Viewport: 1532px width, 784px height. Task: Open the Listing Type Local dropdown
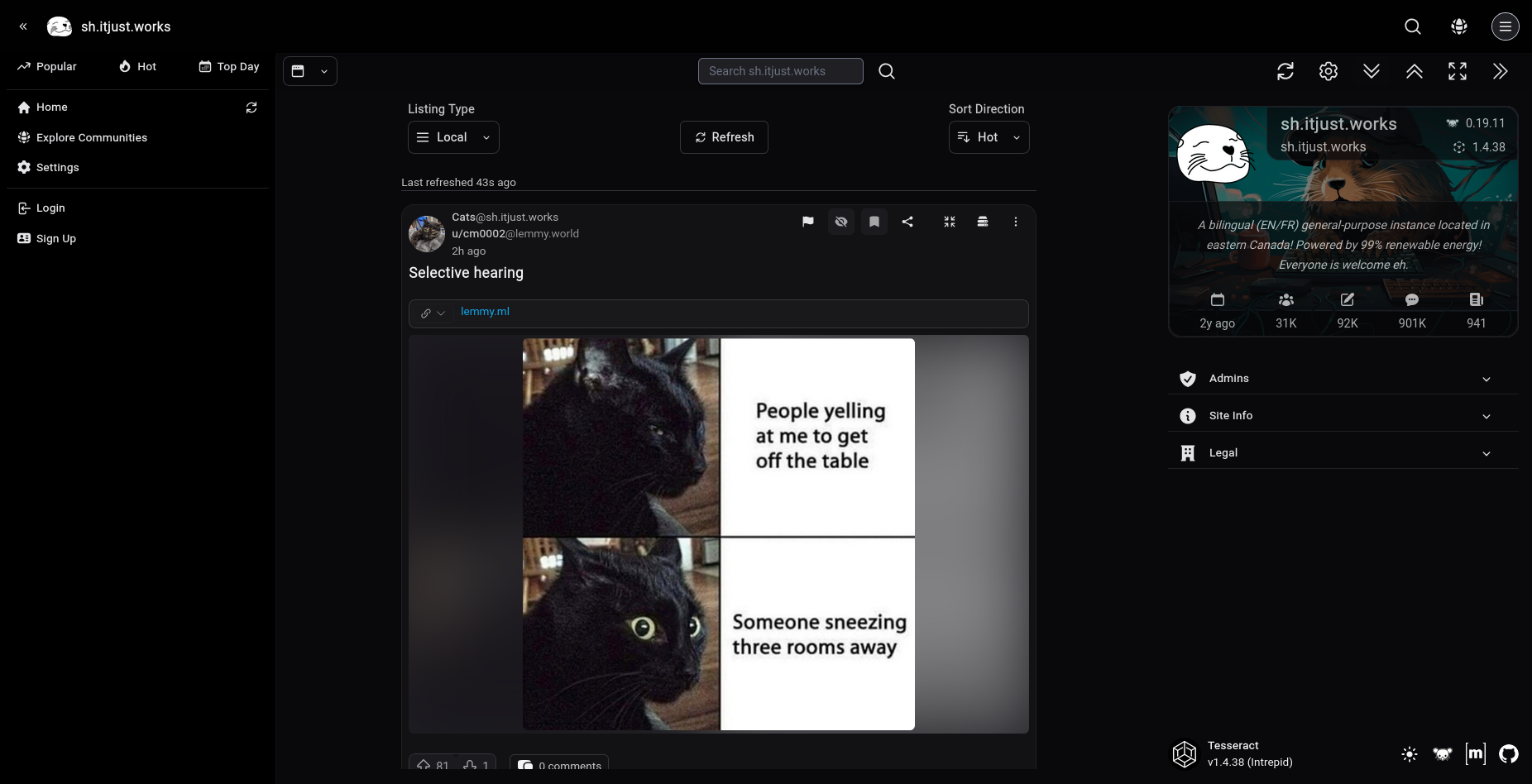pos(453,137)
